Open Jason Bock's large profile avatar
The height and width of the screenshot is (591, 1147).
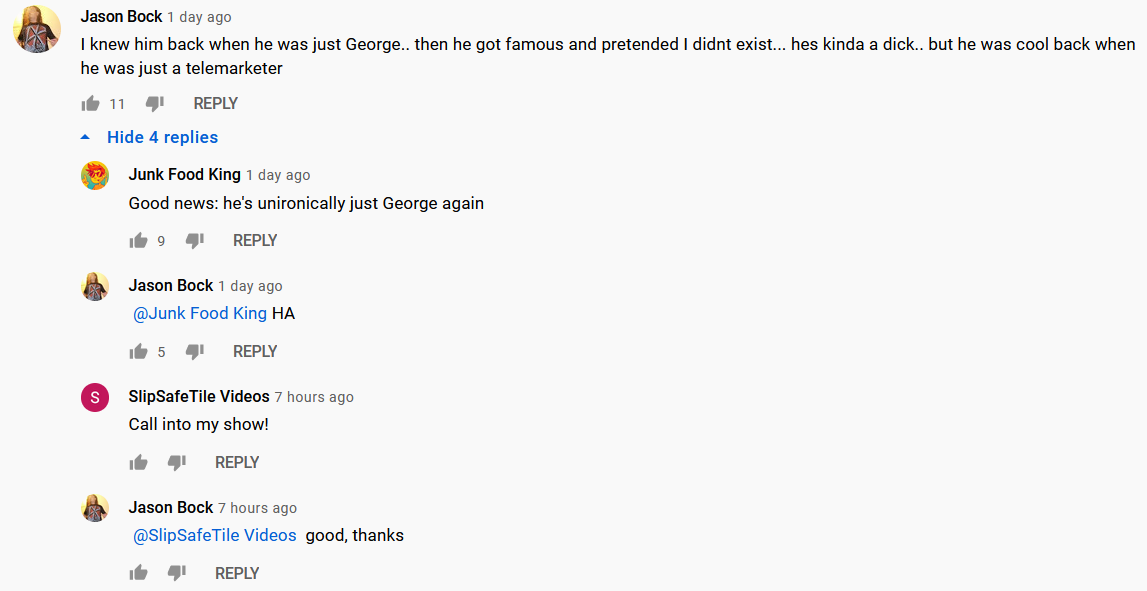tap(37, 29)
